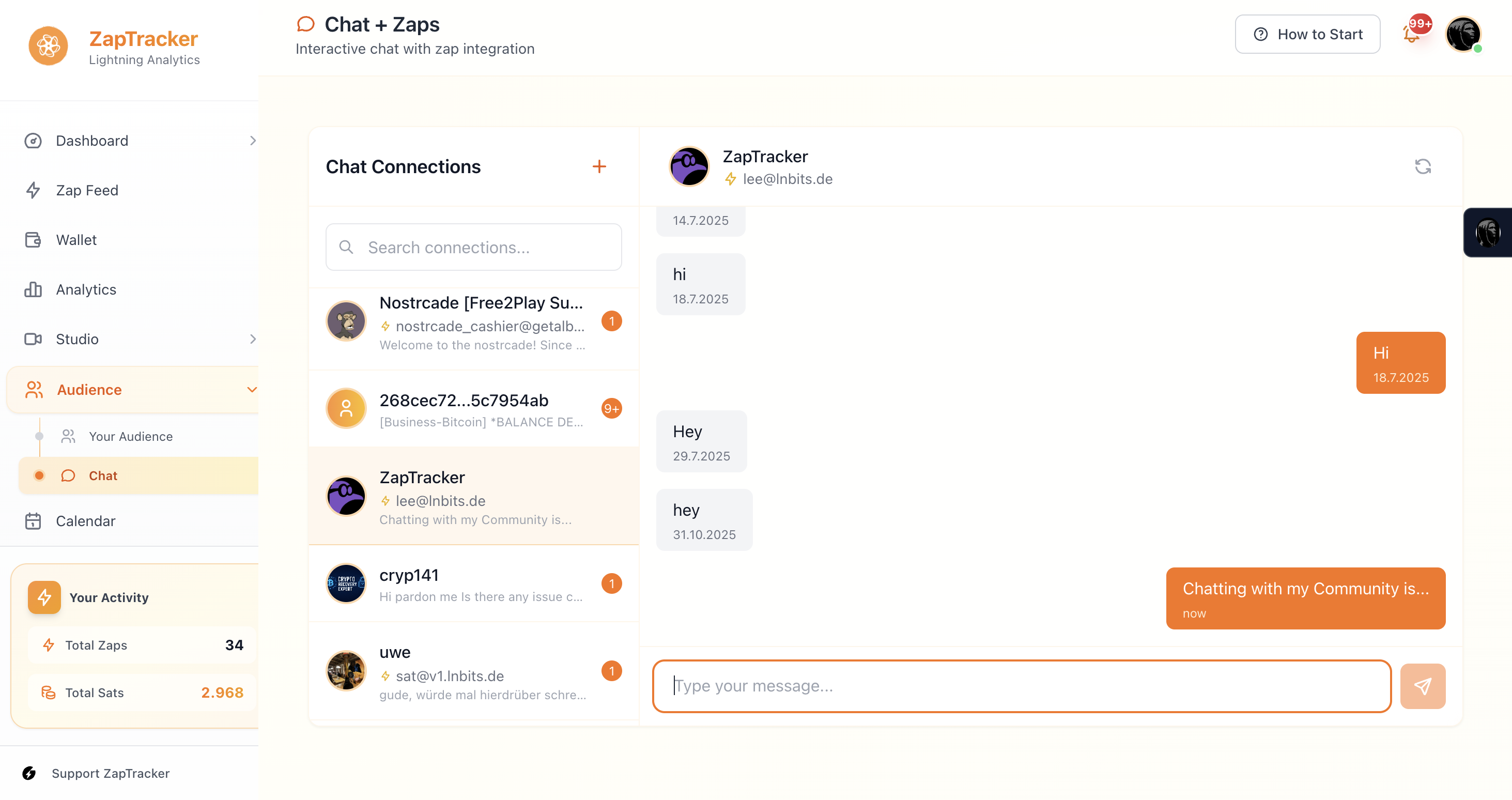This screenshot has width=1512, height=800.
Task: Send message using the paper plane icon
Action: 1423,686
